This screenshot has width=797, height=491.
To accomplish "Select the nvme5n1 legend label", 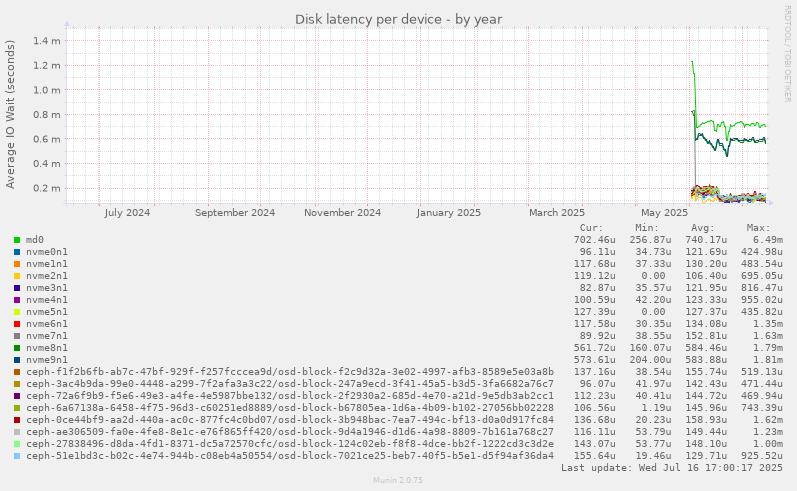I will coord(47,312).
